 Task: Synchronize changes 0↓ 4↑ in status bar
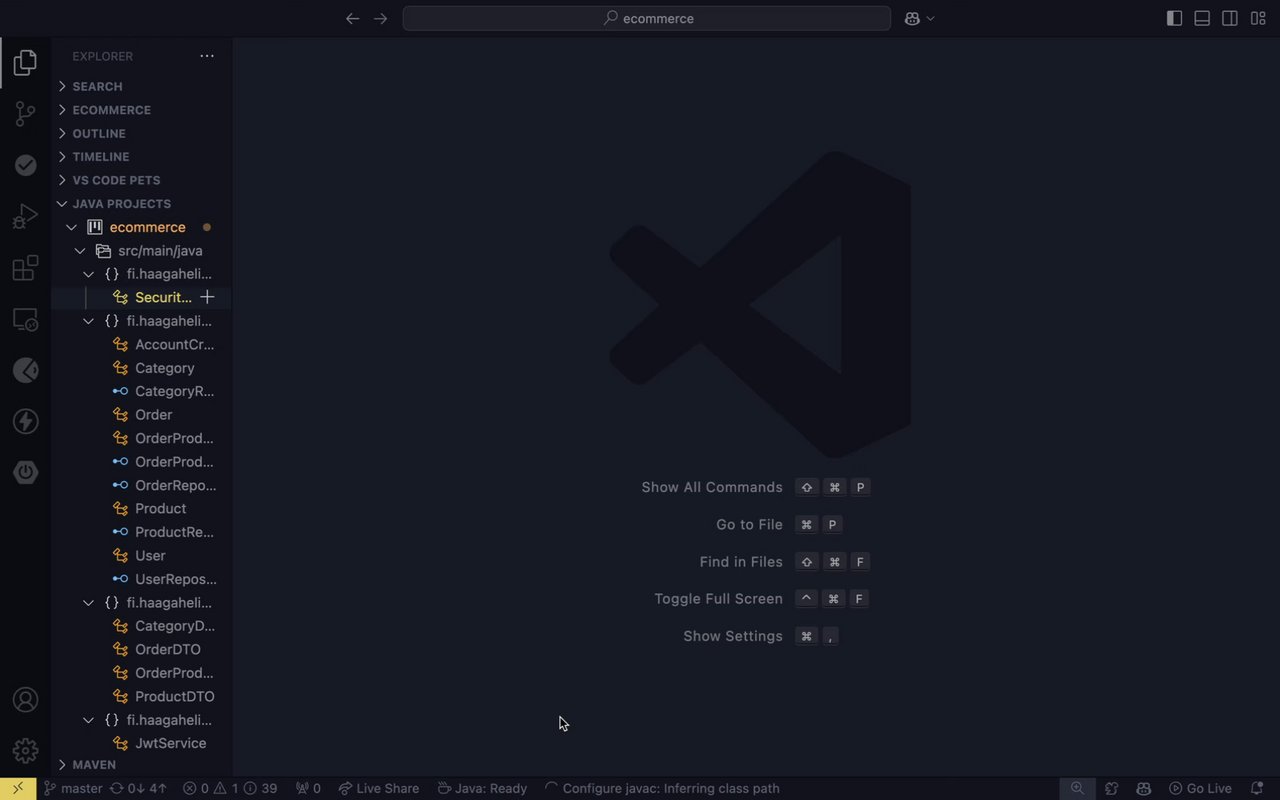[138, 788]
